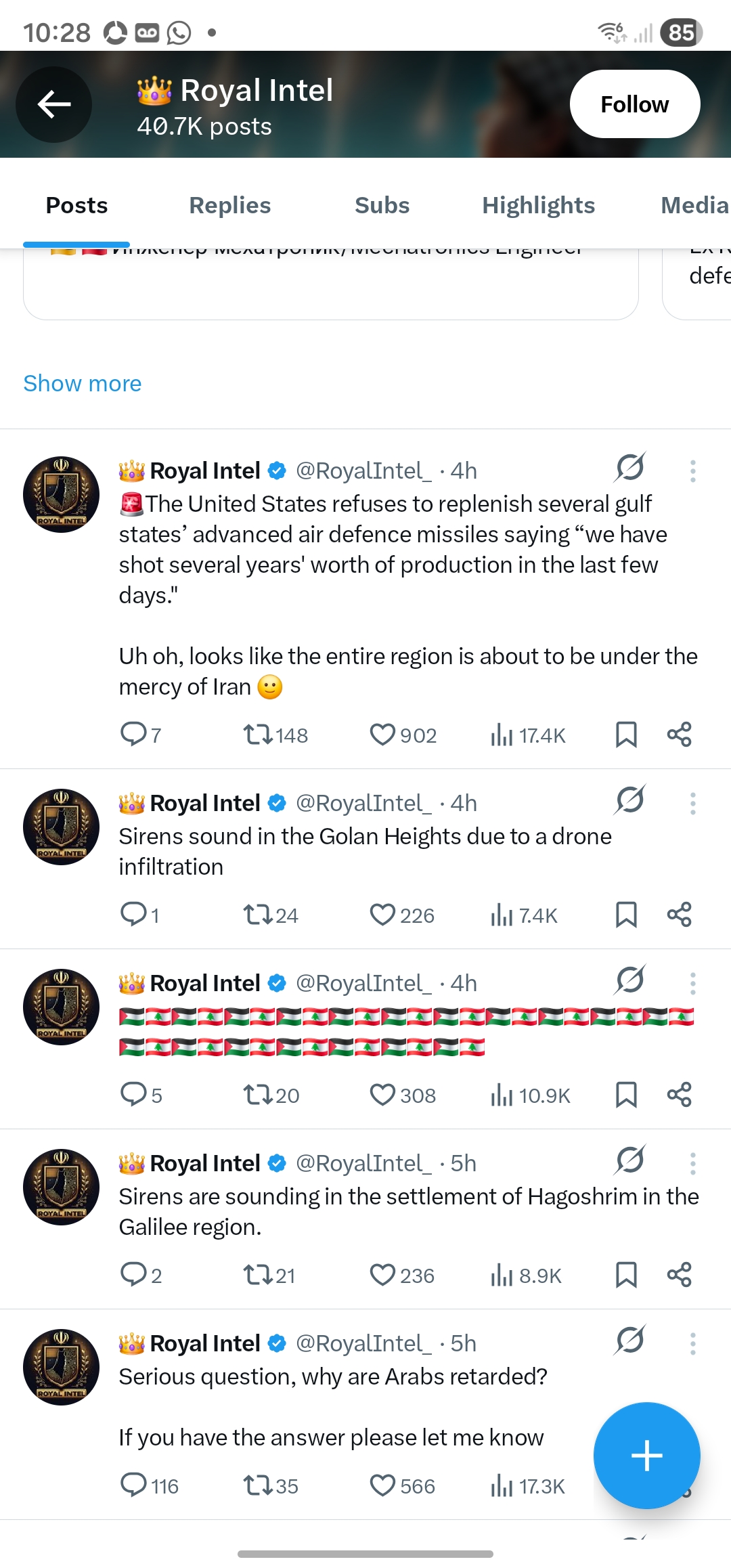The height and width of the screenshot is (1568, 731).
Task: Expand more options on the Hagoshrim post
Action: tap(692, 1164)
